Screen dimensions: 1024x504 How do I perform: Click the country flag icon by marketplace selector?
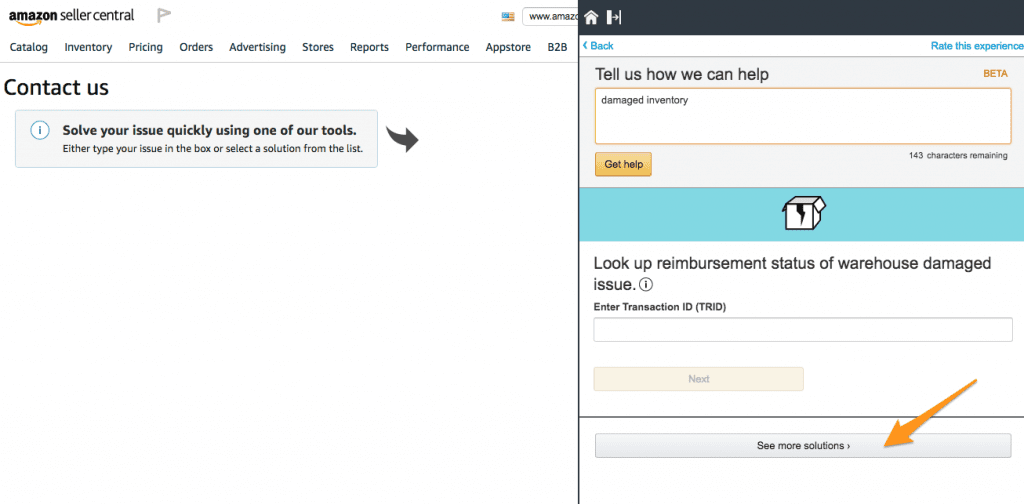tap(508, 16)
